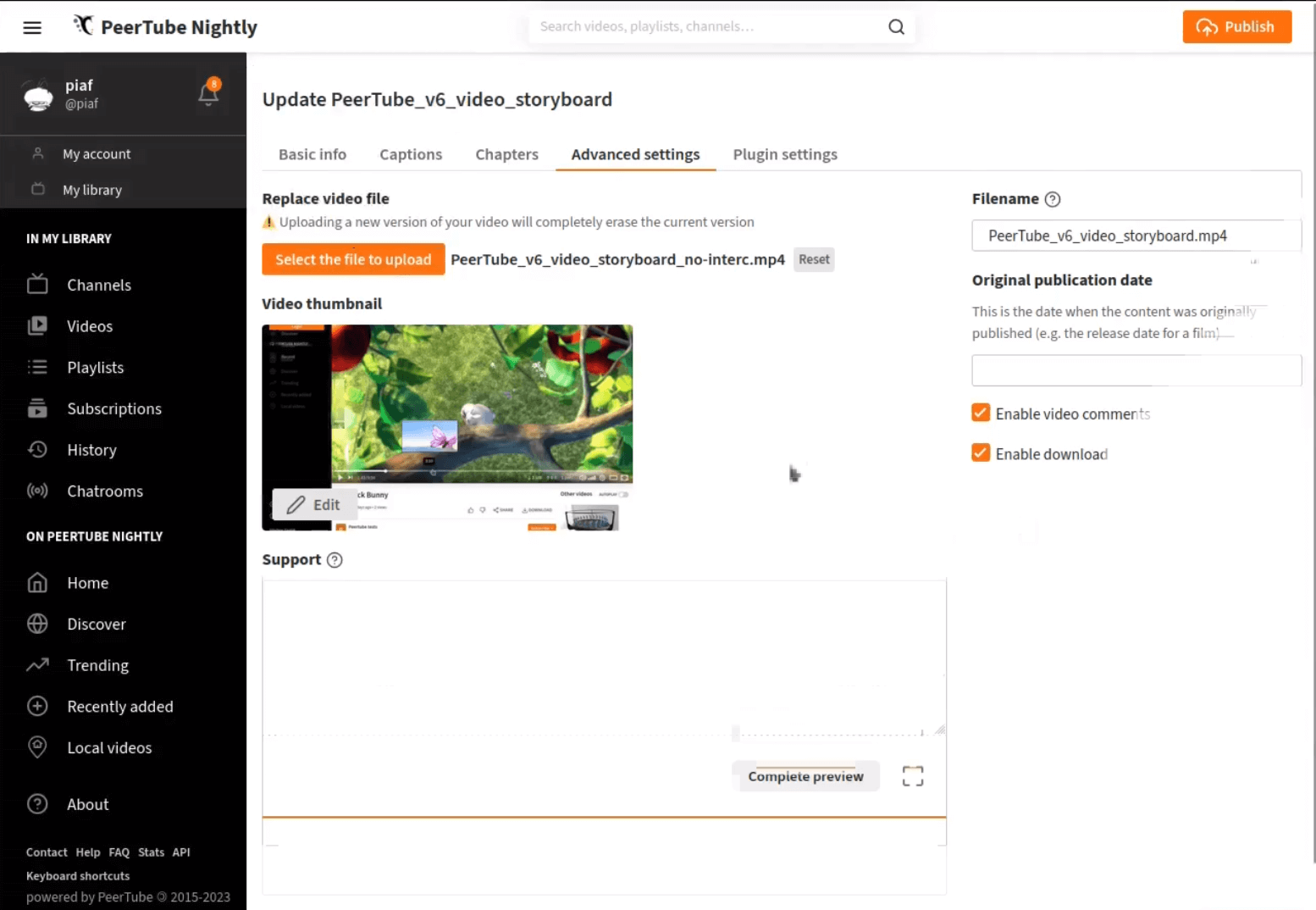Open the Support help tooltip icon
Screen dimensions: 1316x910
coord(334,559)
